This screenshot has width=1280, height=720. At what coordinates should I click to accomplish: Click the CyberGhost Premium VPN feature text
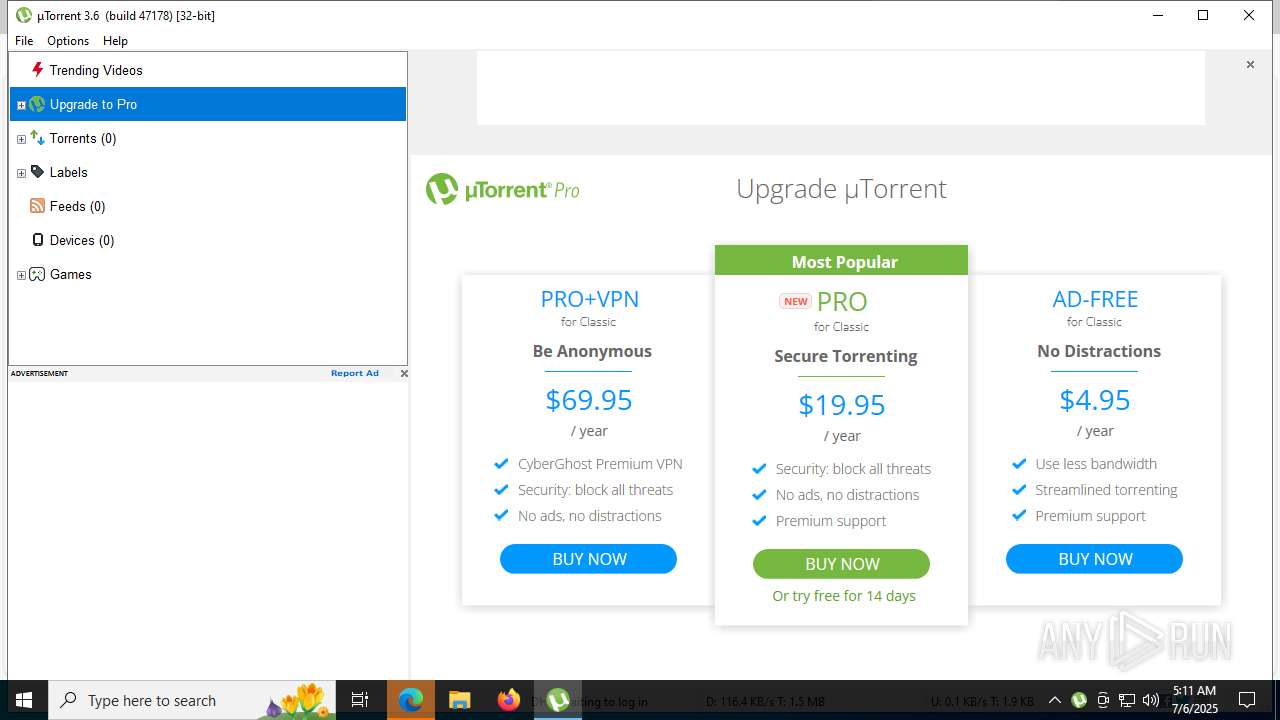click(600, 464)
